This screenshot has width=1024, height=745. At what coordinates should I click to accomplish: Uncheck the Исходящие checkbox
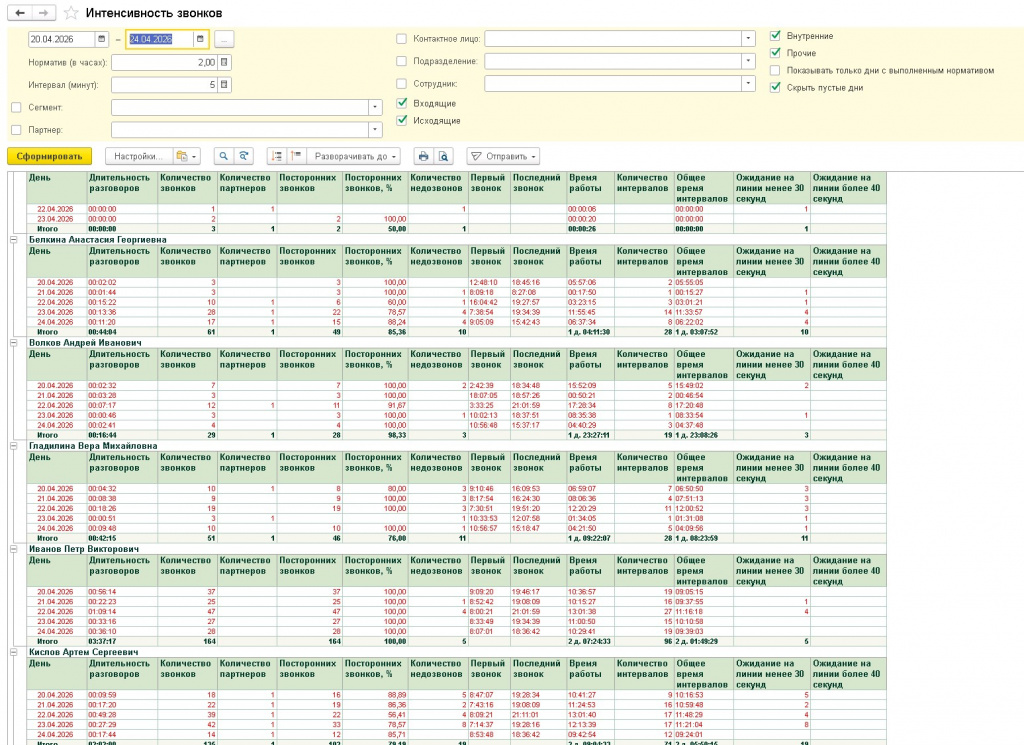pyautogui.click(x=402, y=120)
